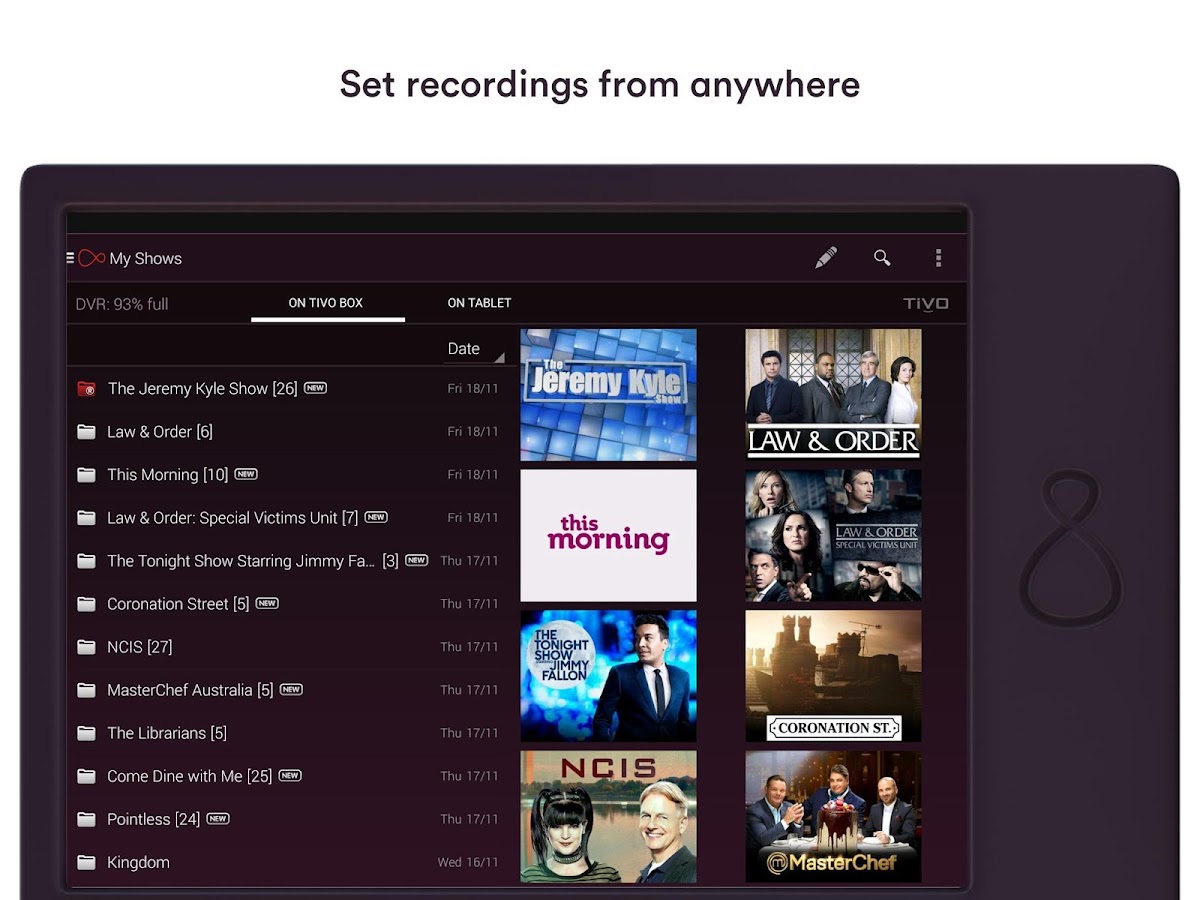Open This Morning [10] row title
The image size is (1200, 900).
pos(168,475)
